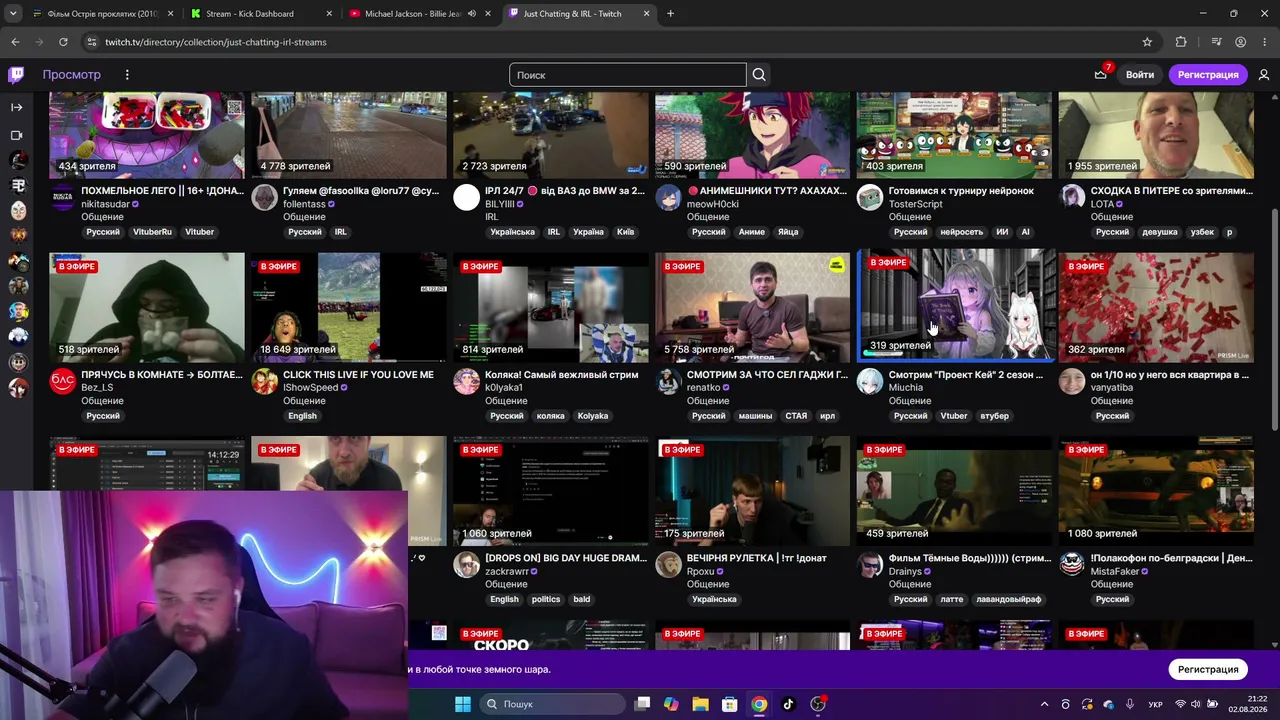This screenshot has height=720, width=1280.
Task: Select the VtuberRu tag under nikitasudar
Action: 152,232
